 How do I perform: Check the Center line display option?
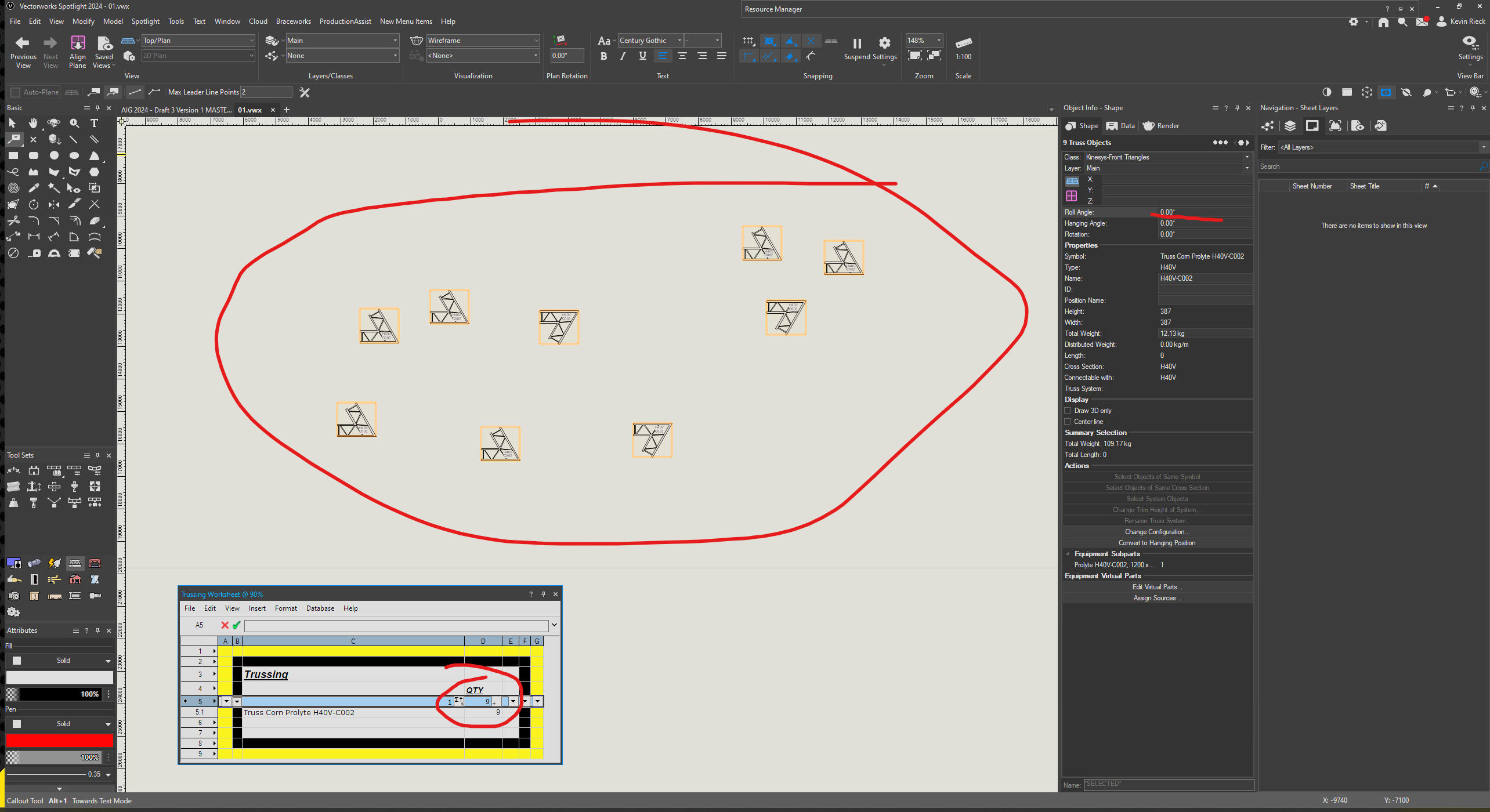pyautogui.click(x=1068, y=421)
